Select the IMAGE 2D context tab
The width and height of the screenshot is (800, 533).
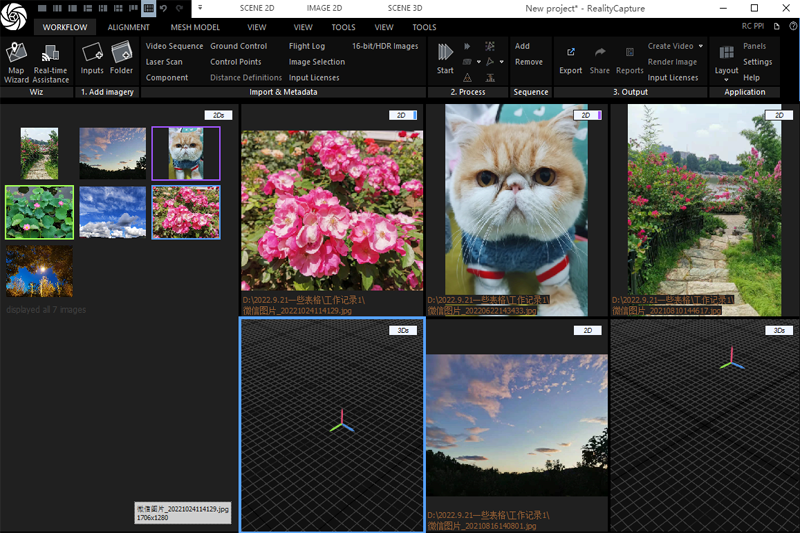(x=324, y=8)
